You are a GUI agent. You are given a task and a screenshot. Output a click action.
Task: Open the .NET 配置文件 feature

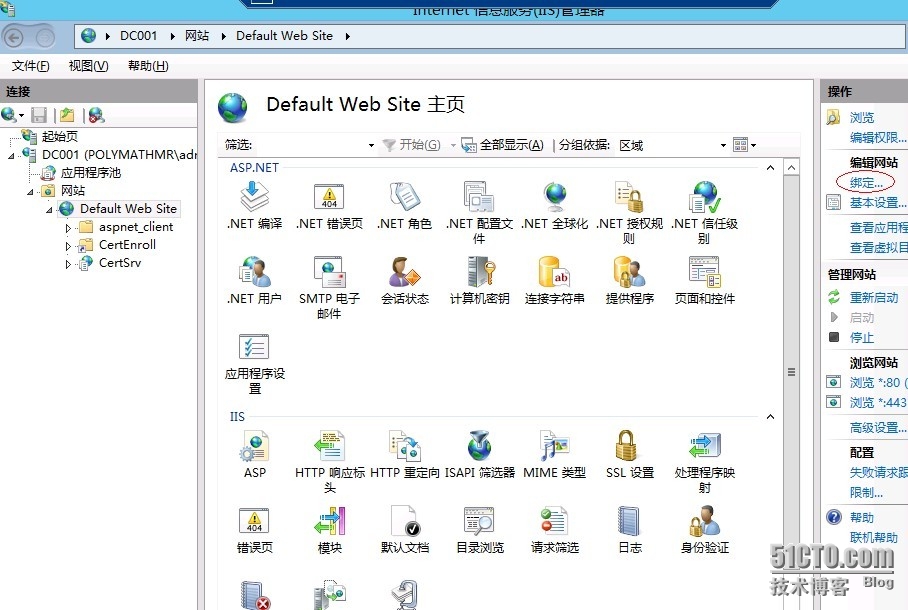479,212
